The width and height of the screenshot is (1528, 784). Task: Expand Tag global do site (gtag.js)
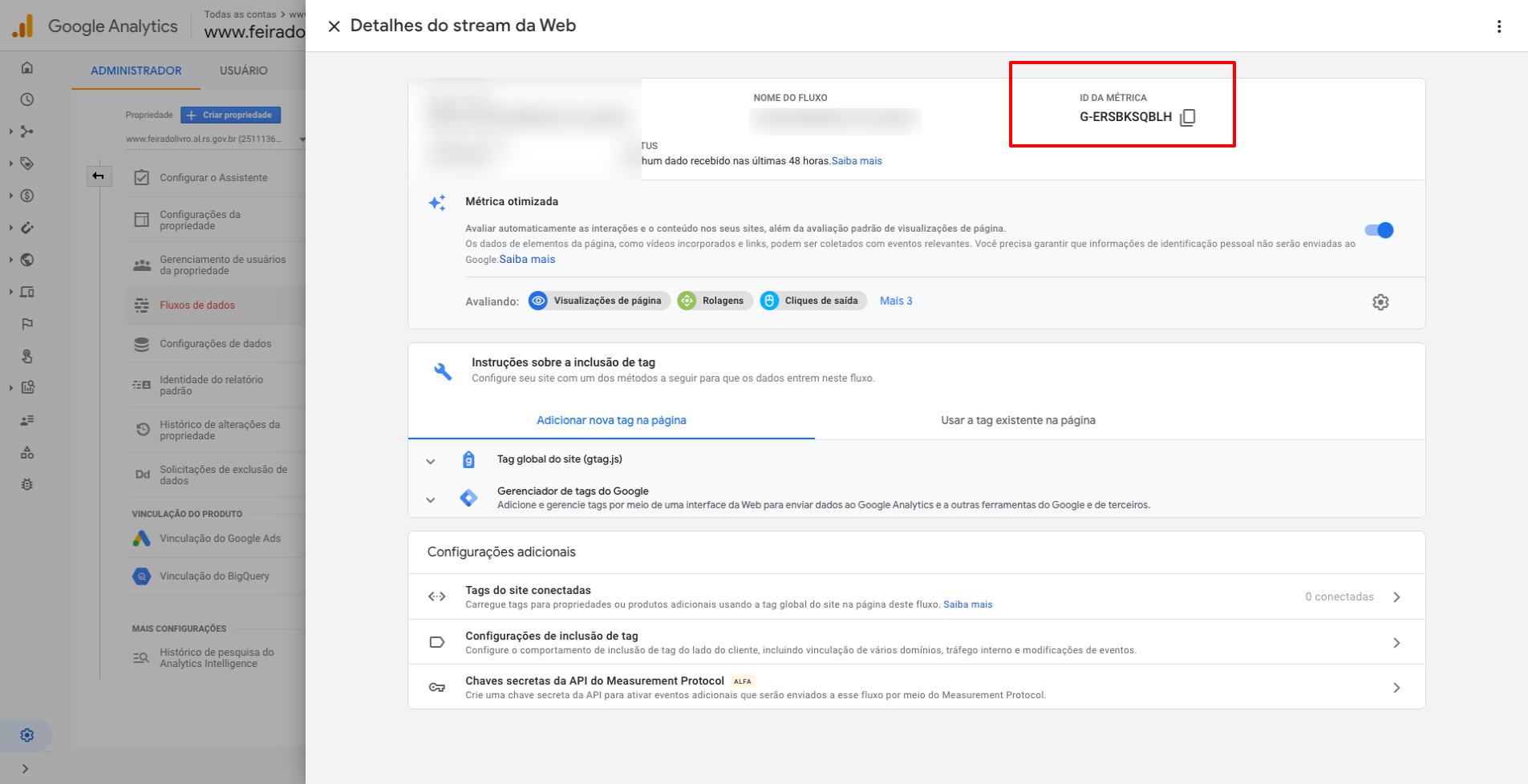pyautogui.click(x=431, y=461)
